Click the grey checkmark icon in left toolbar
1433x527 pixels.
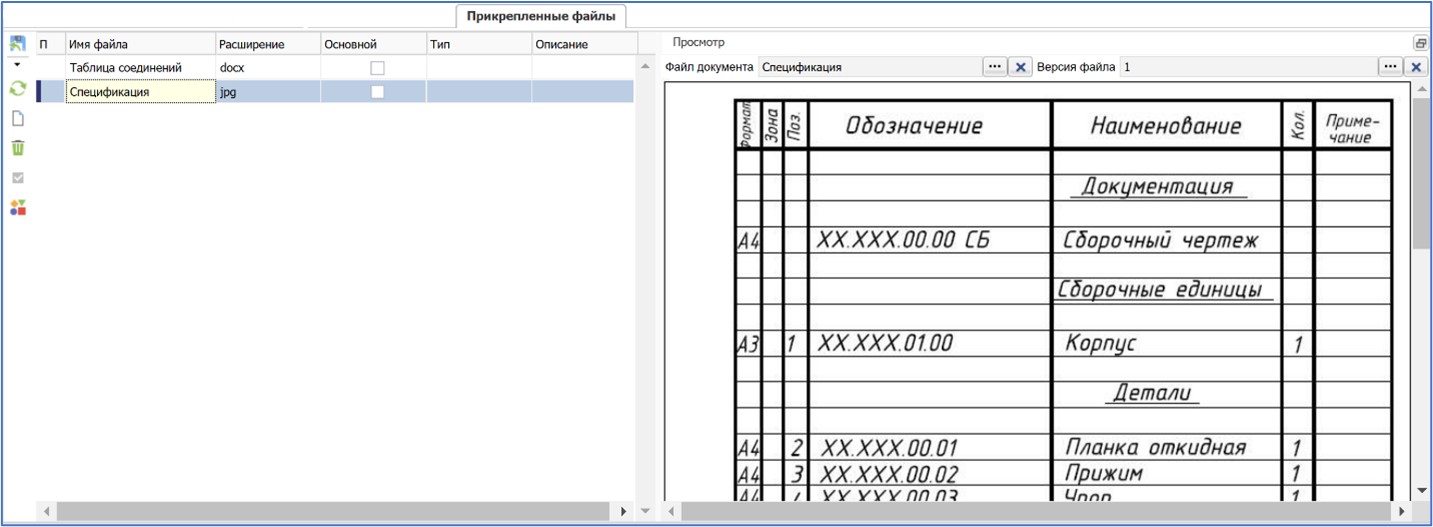click(x=17, y=178)
